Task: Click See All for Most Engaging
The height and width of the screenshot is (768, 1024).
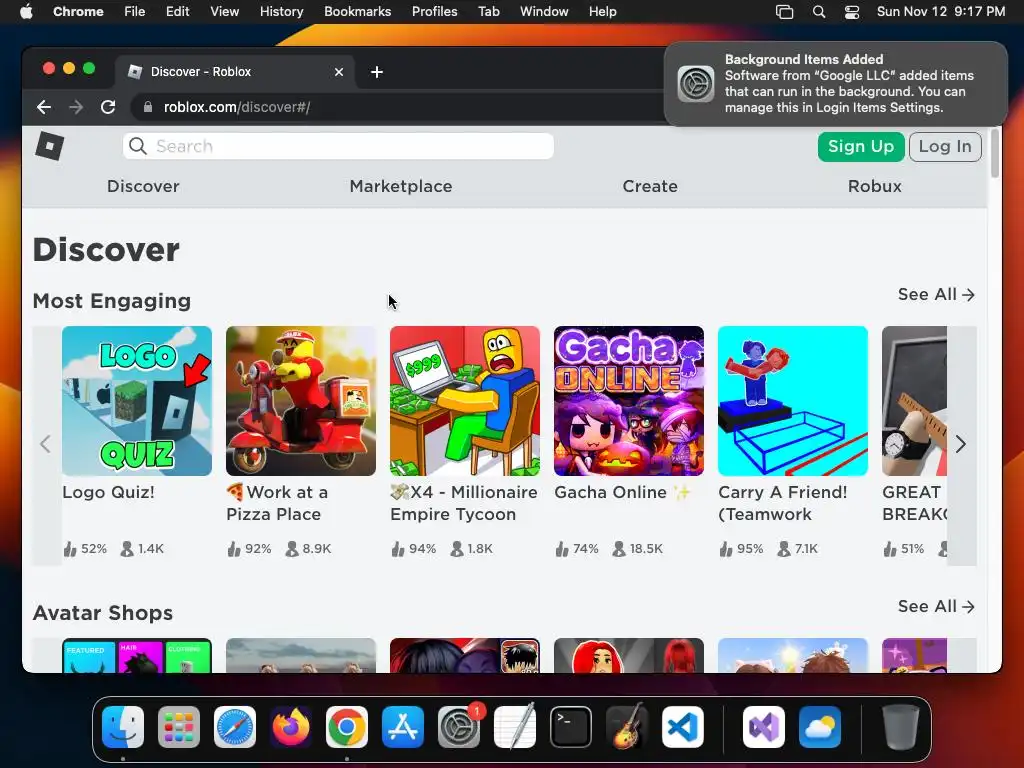Action: tap(936, 295)
